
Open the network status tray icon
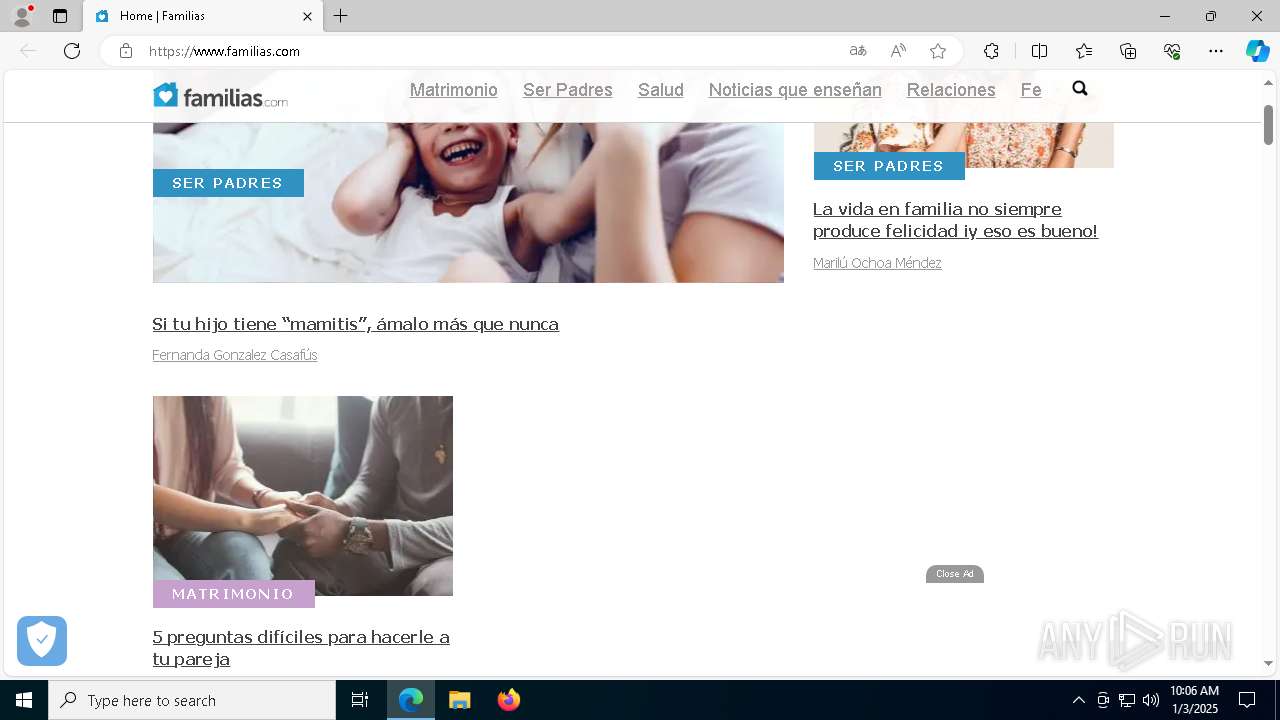(x=1127, y=700)
